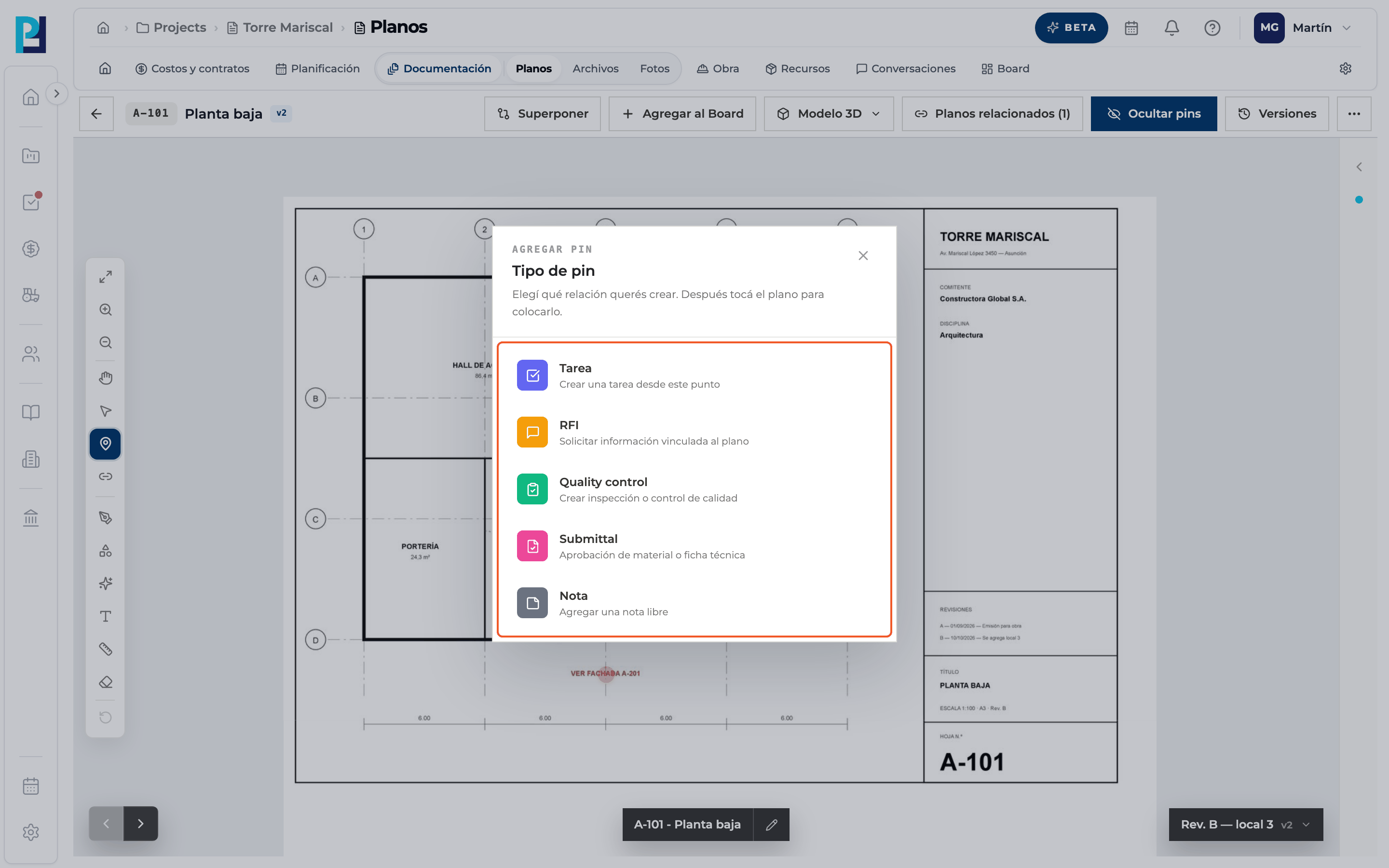This screenshot has width=1389, height=868.
Task: Select the eraser tool
Action: 105,682
